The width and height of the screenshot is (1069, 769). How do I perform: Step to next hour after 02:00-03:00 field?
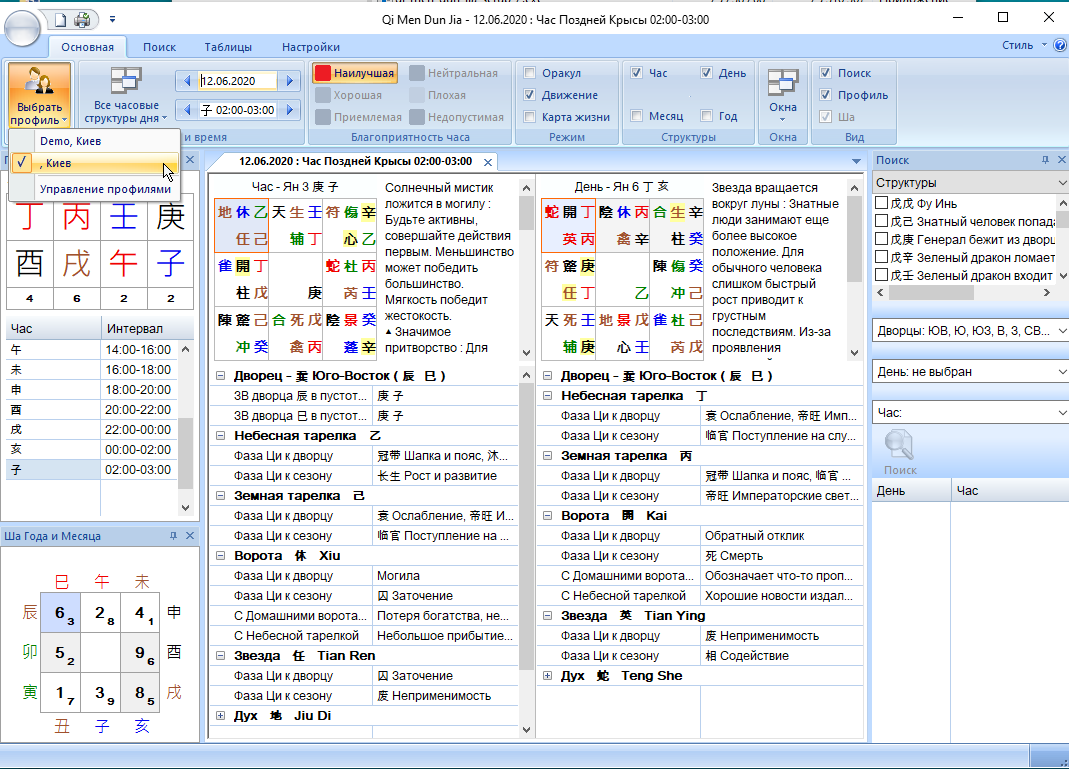[x=290, y=110]
